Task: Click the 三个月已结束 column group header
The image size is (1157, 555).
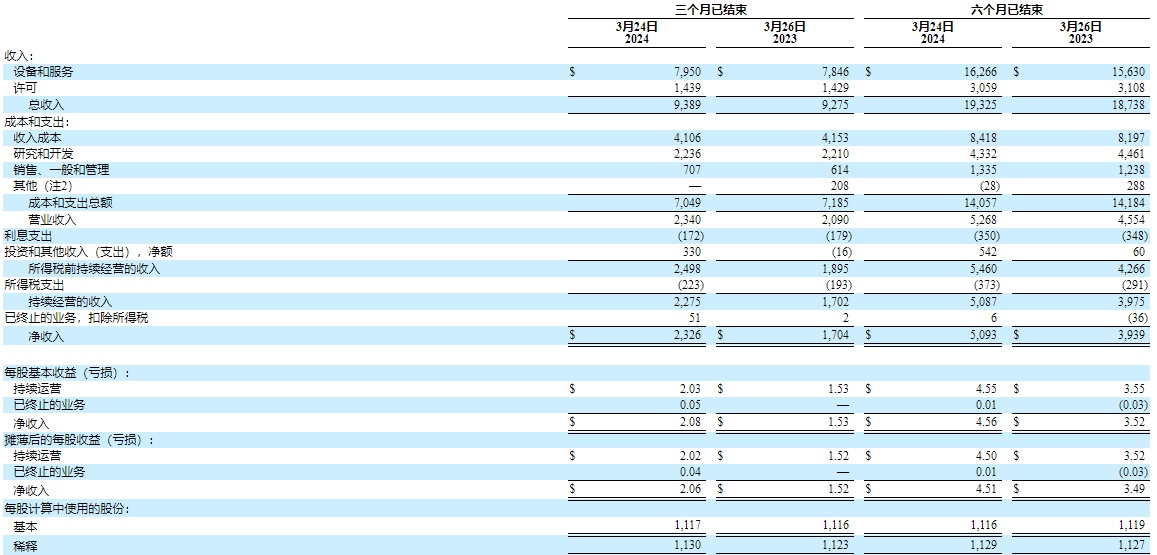Action: pos(711,9)
